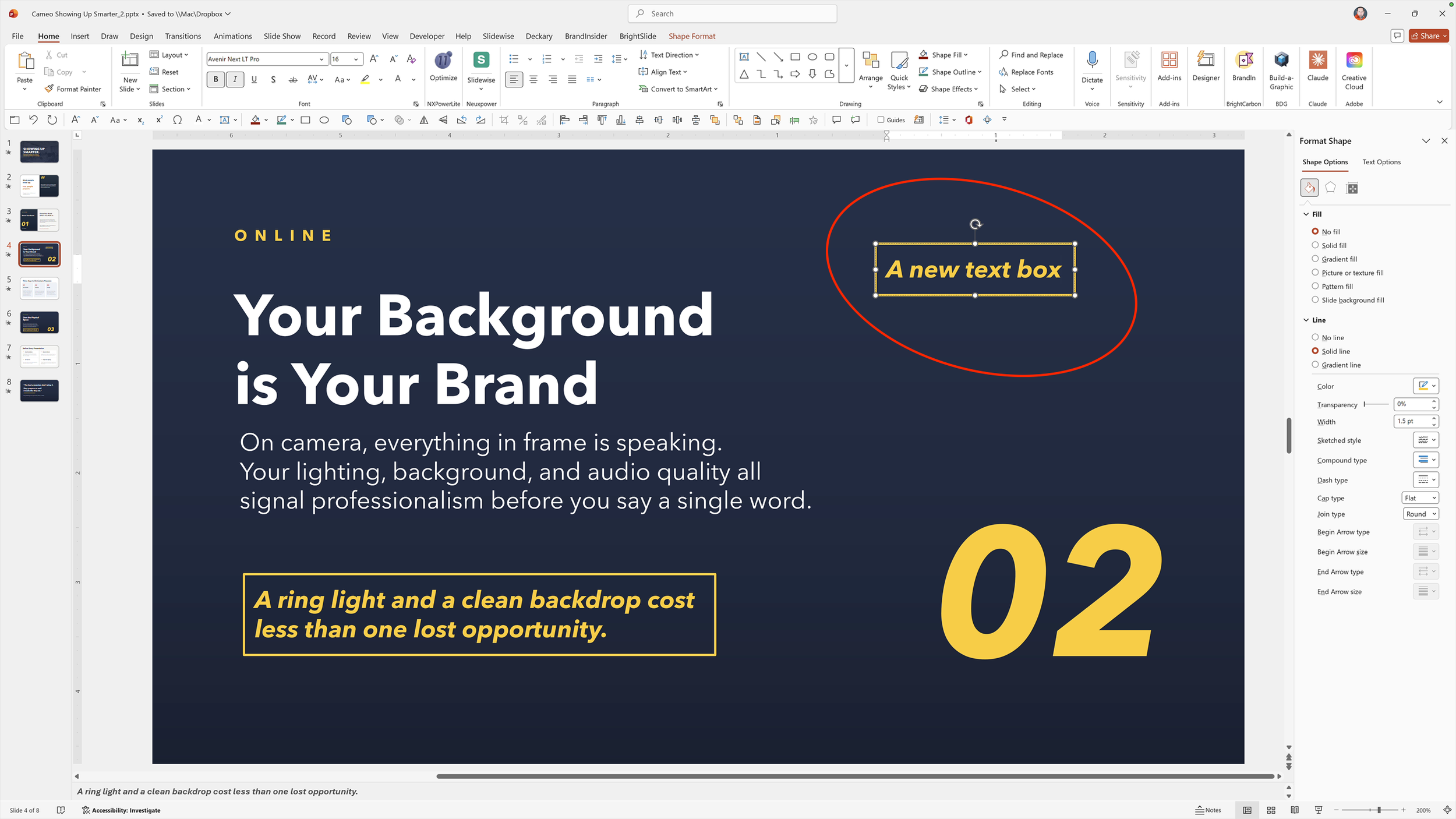Image resolution: width=1456 pixels, height=819 pixels.
Task: Clear all formatting
Action: coord(411,58)
